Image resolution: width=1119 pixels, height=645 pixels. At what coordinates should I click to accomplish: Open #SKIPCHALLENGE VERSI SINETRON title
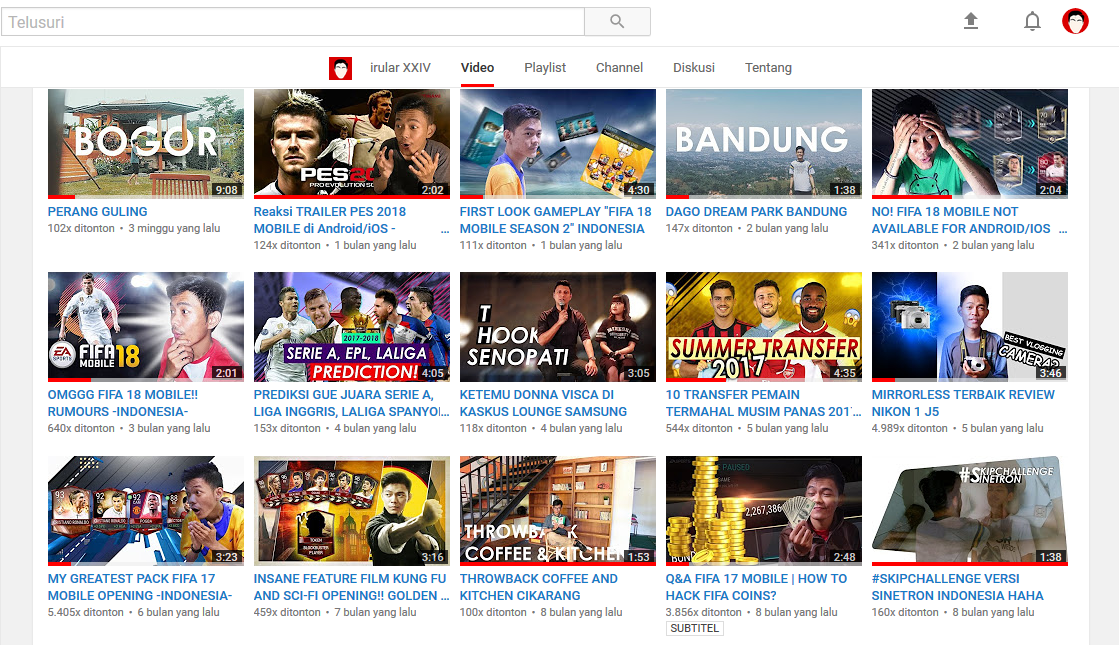tap(957, 587)
